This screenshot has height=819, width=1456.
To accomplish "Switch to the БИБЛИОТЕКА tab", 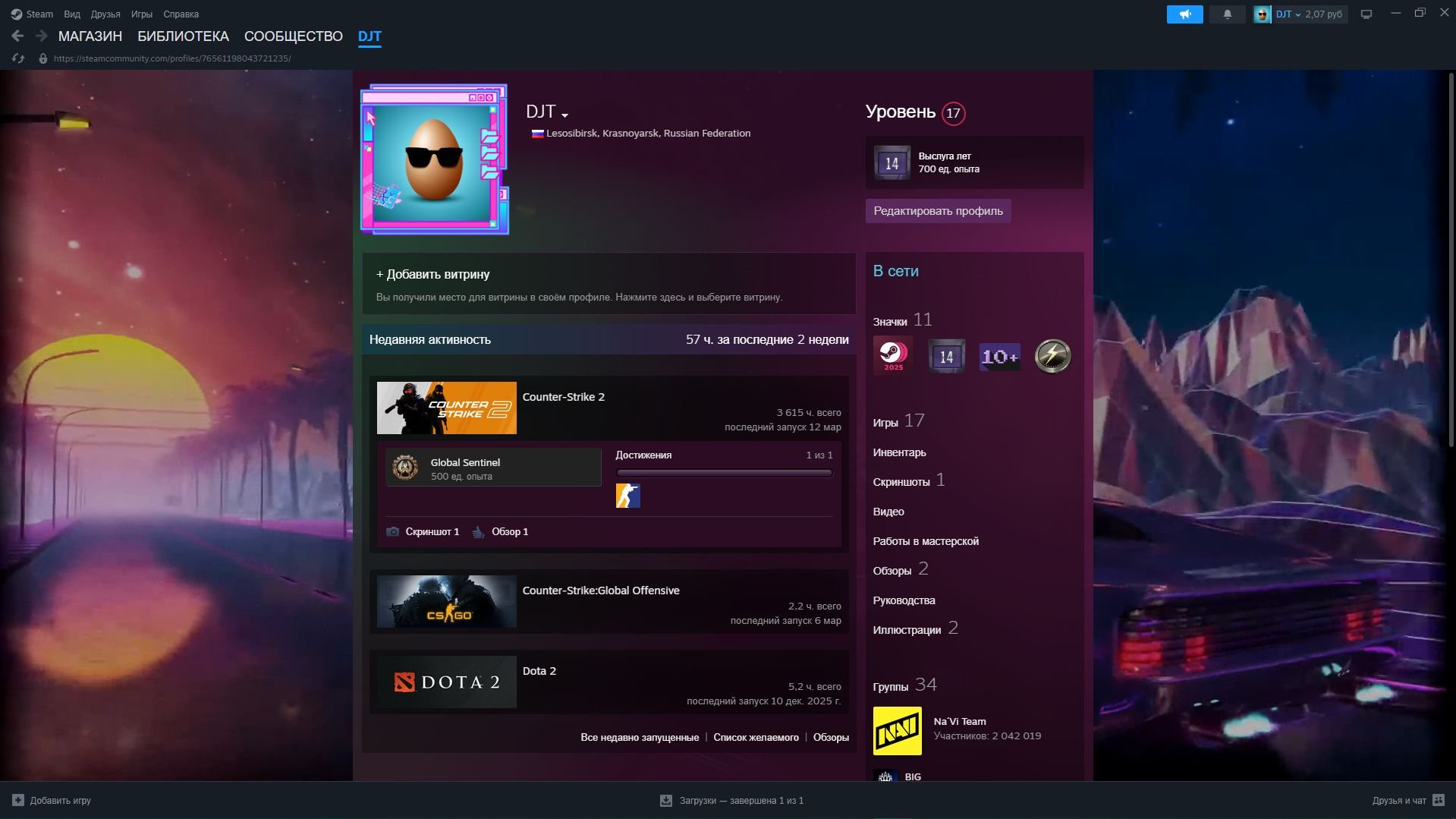I will tap(183, 36).
